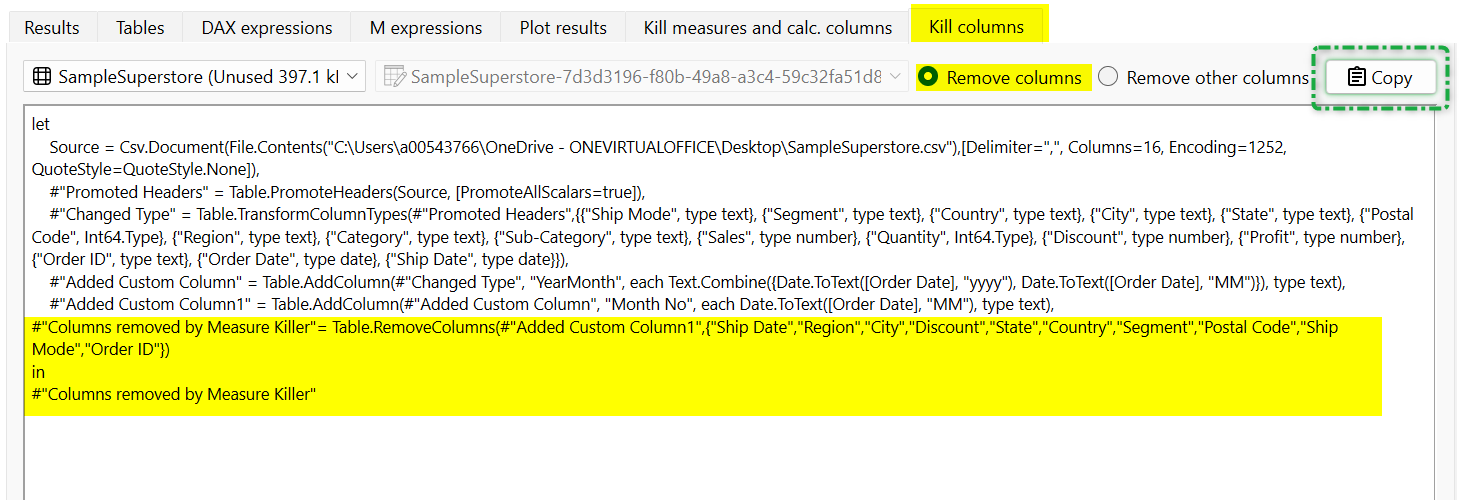Viewport: 1459px width, 500px height.
Task: Switch to the Results tab
Action: pos(52,28)
